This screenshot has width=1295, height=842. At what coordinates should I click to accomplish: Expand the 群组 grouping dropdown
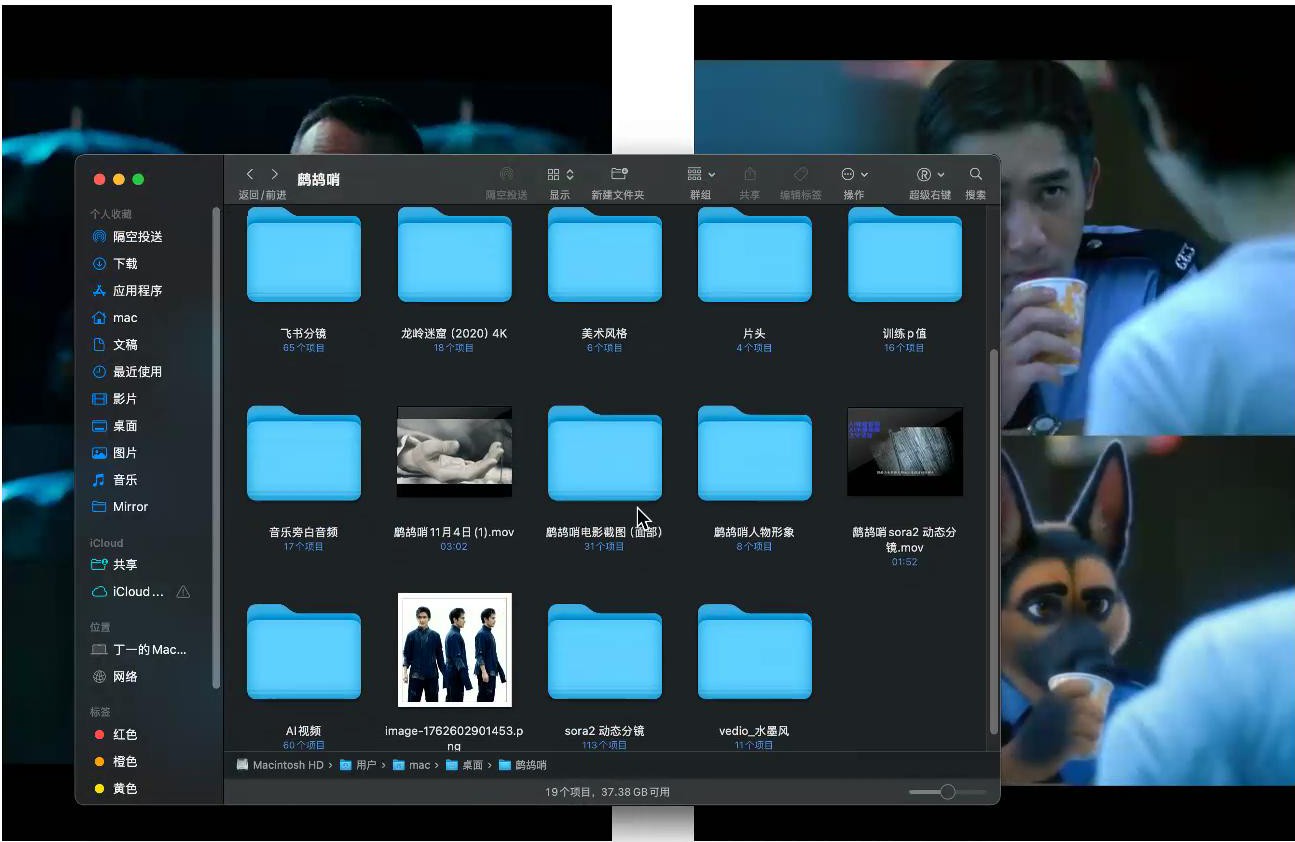pos(701,174)
